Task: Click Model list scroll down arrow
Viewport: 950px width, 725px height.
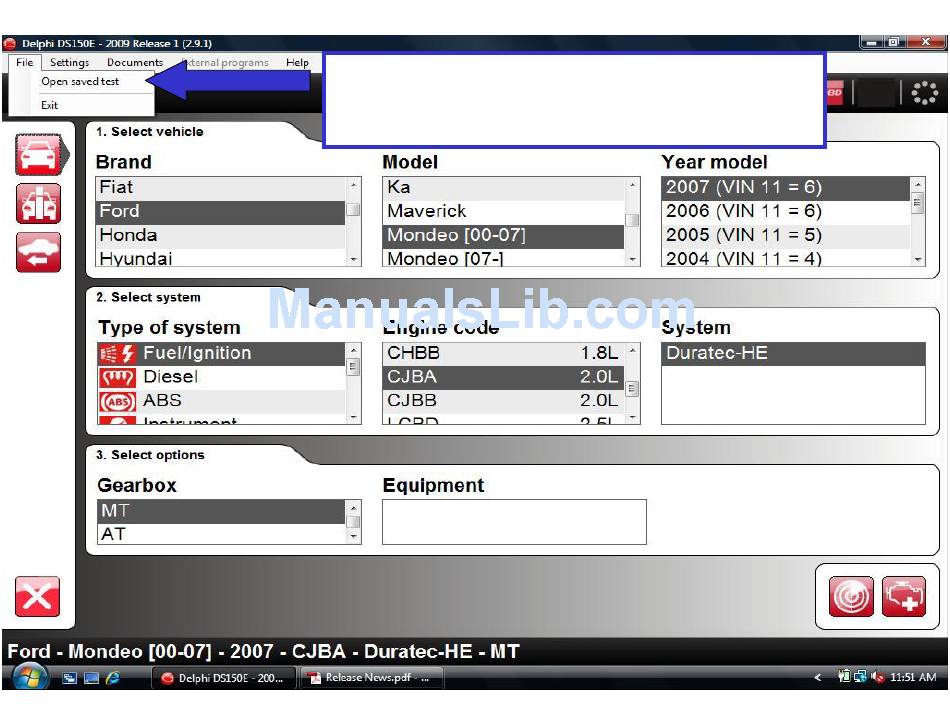Action: (x=632, y=259)
